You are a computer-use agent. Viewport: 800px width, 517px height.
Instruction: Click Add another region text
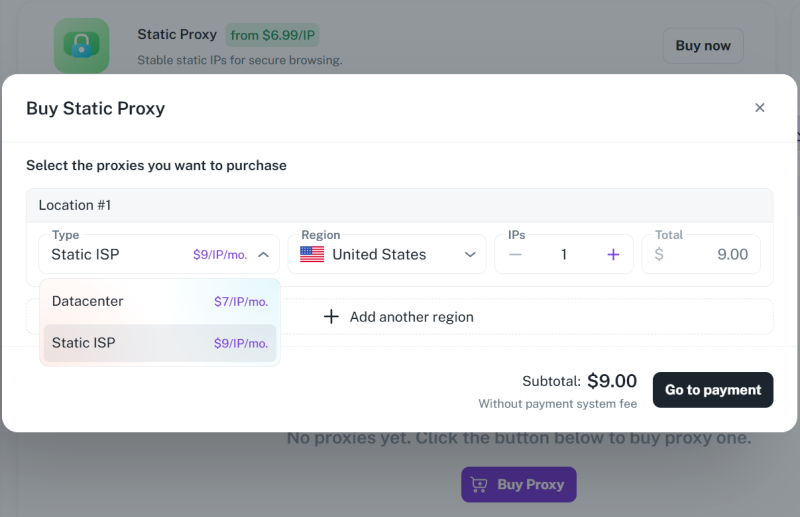[x=411, y=317]
